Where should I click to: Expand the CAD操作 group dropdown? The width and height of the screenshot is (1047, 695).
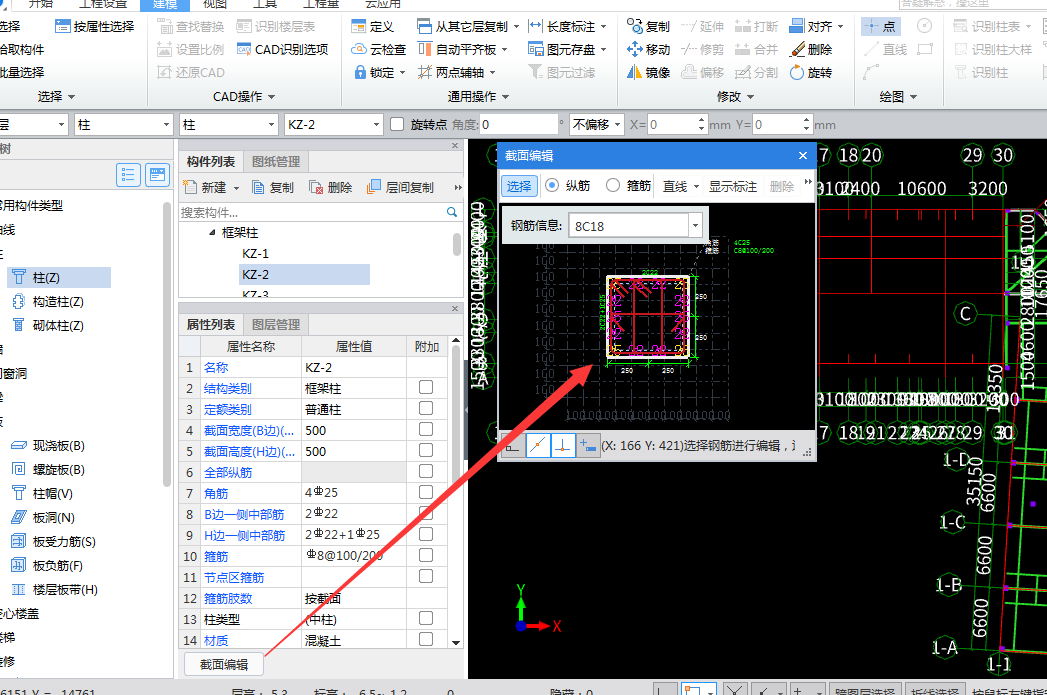coord(272,97)
